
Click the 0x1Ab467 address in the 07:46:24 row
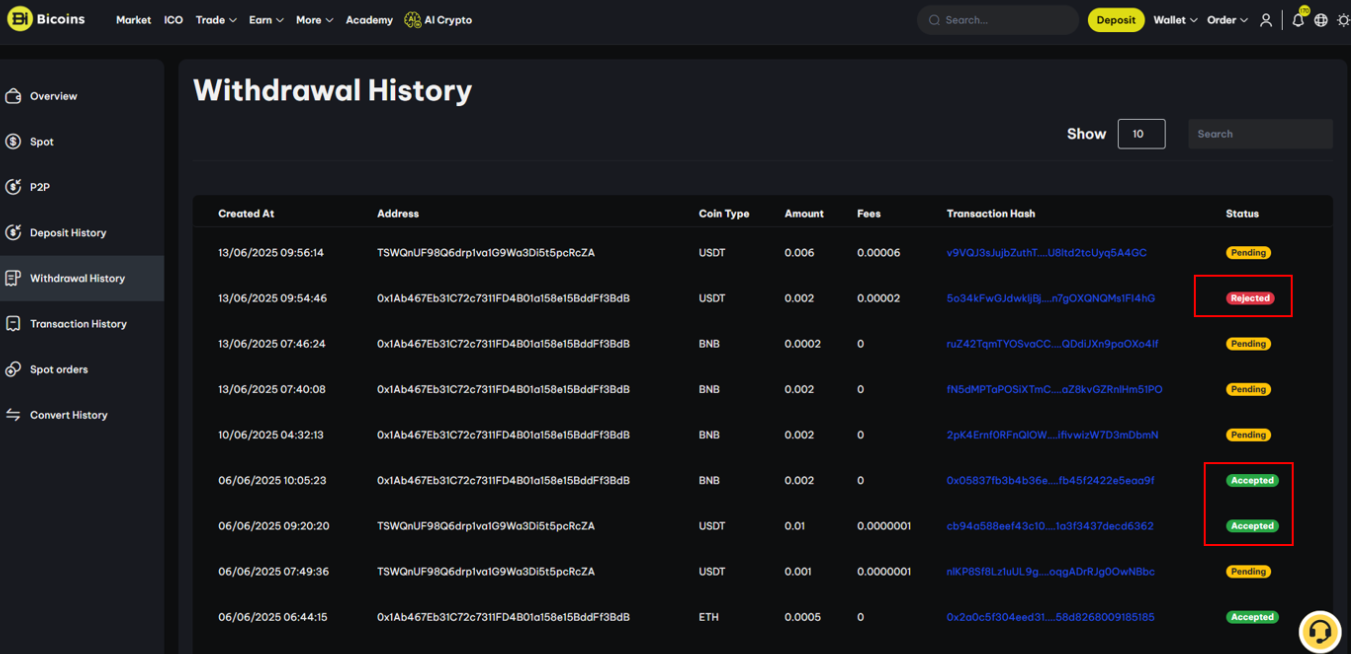(503, 344)
